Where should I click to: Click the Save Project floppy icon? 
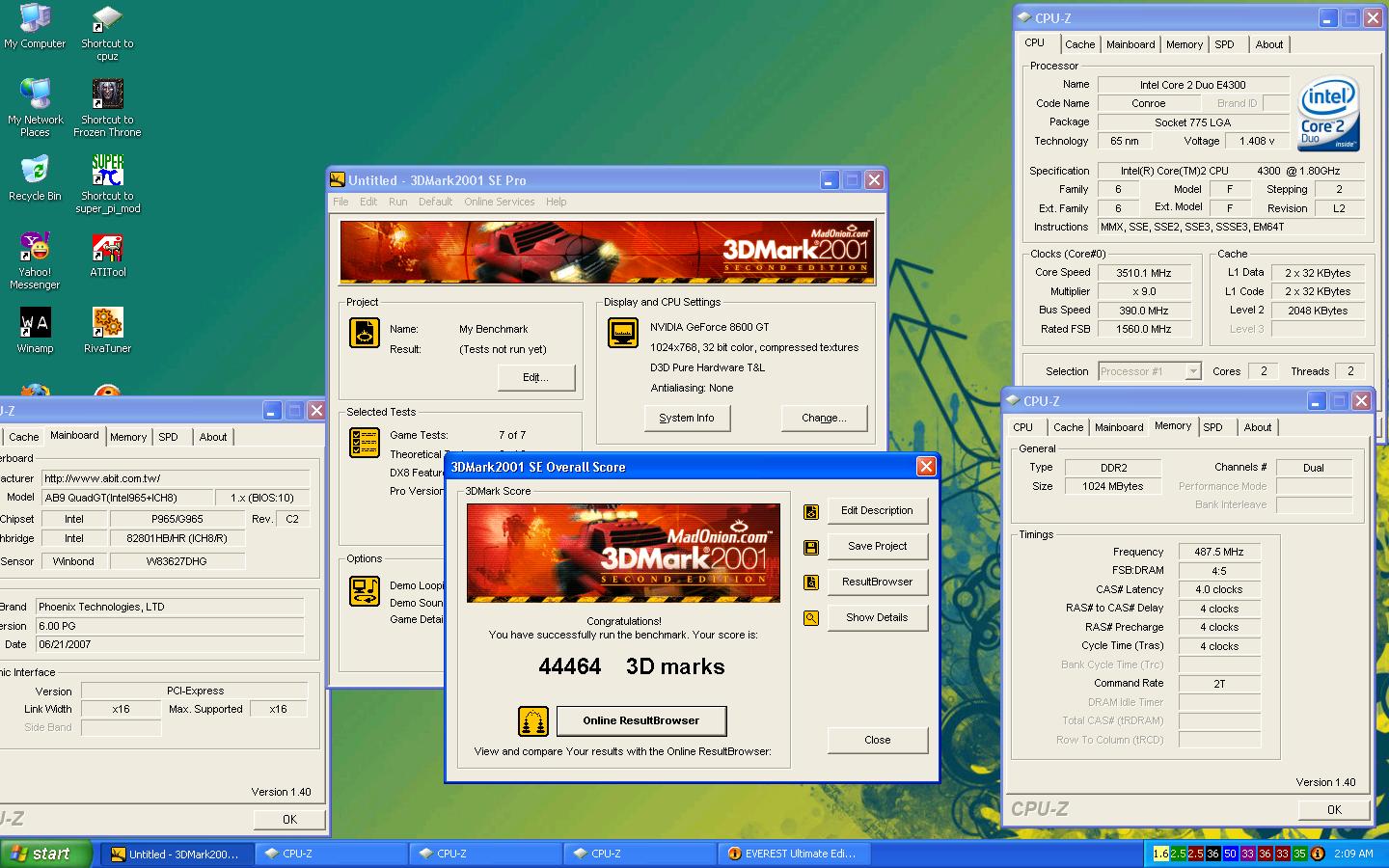(811, 547)
